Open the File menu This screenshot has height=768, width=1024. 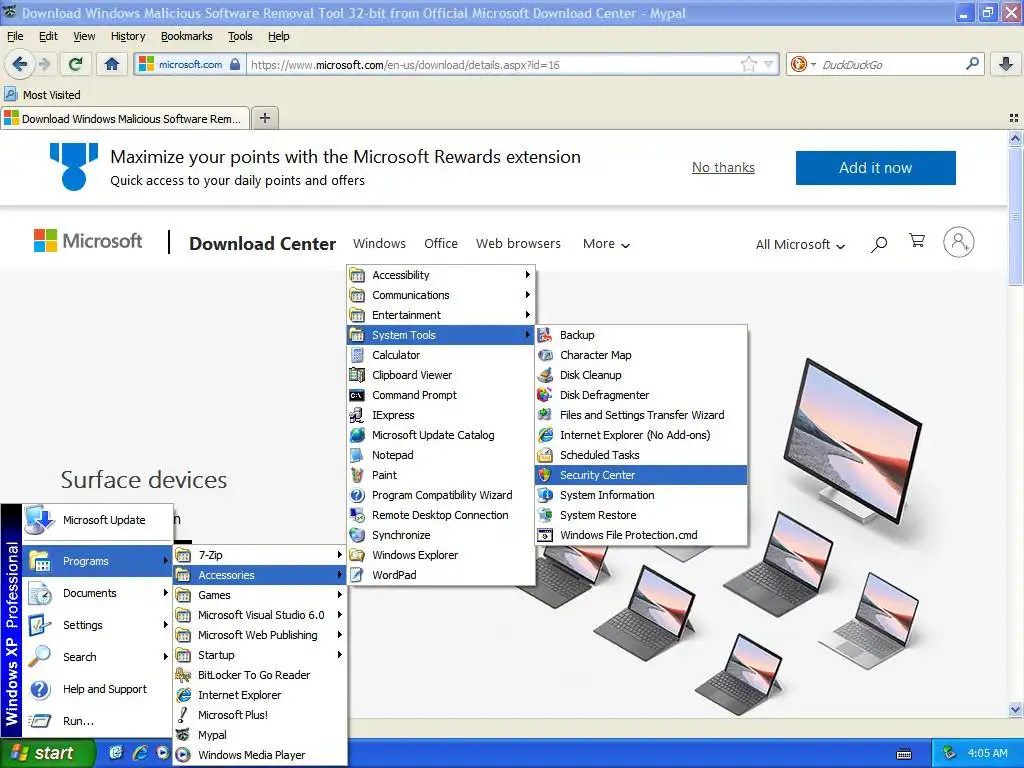click(15, 36)
